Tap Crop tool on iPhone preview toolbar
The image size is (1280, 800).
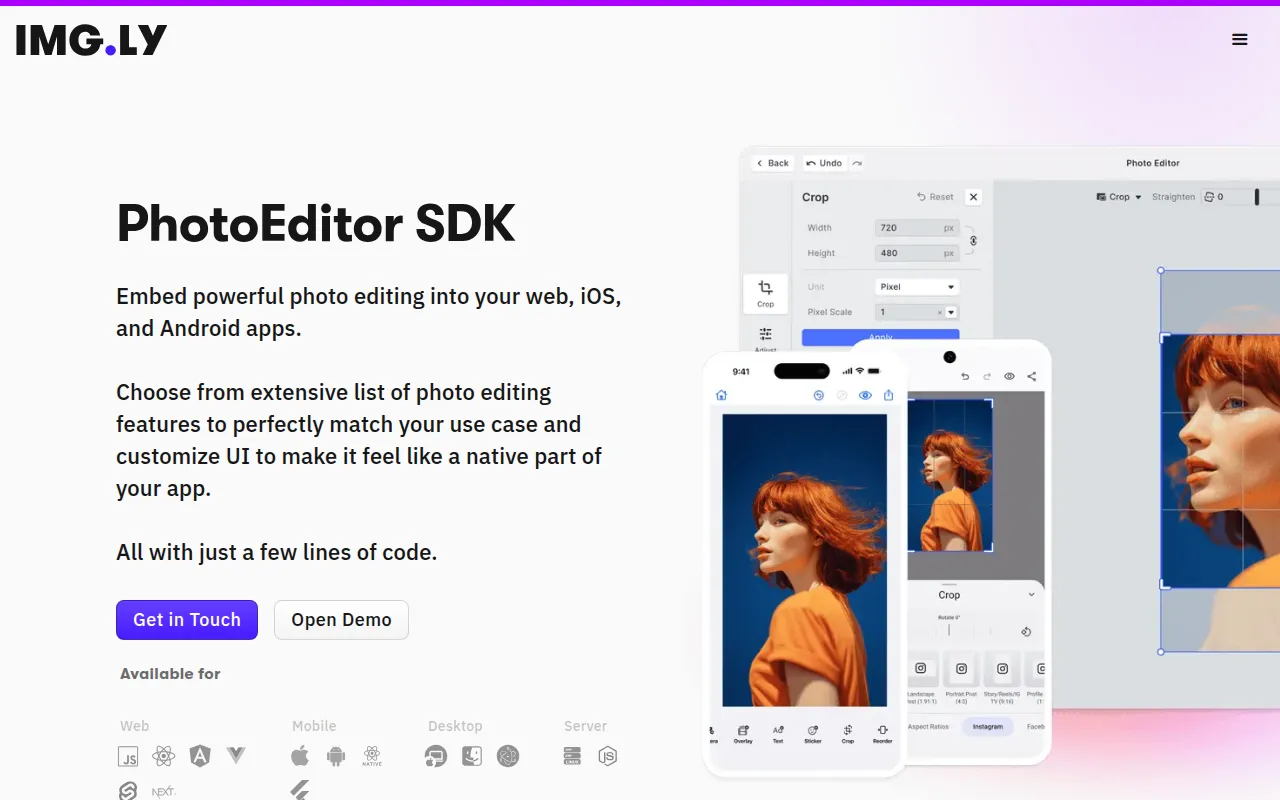click(x=848, y=734)
